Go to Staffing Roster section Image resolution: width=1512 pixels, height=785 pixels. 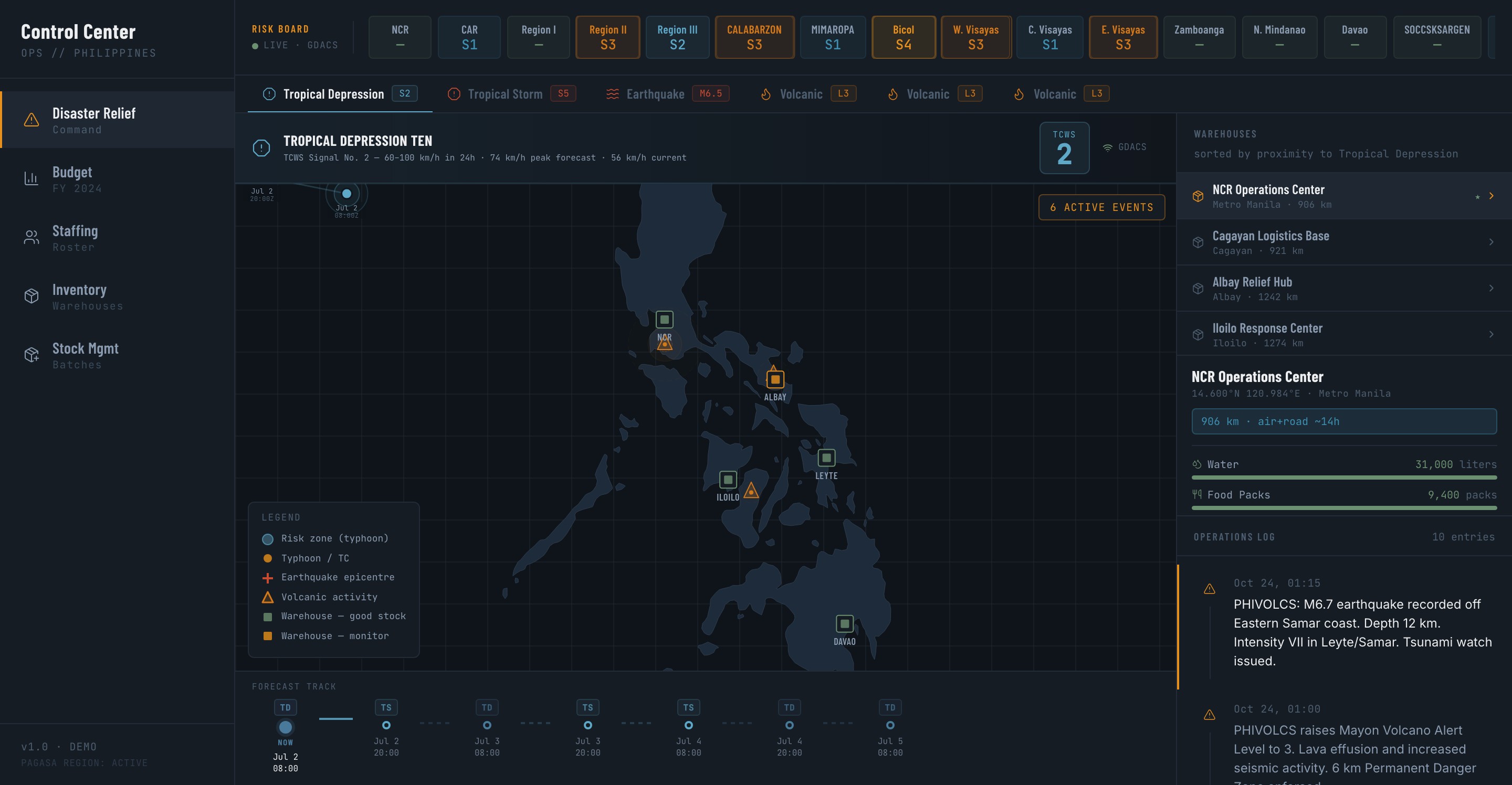118,237
